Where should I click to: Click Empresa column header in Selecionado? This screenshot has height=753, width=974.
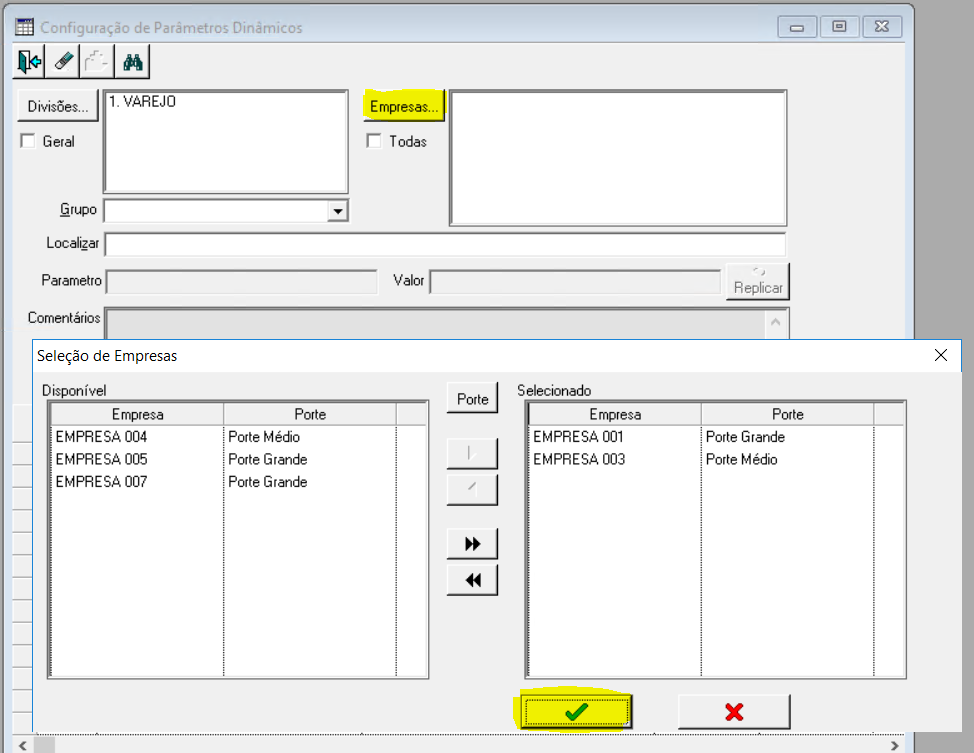pyautogui.click(x=615, y=414)
